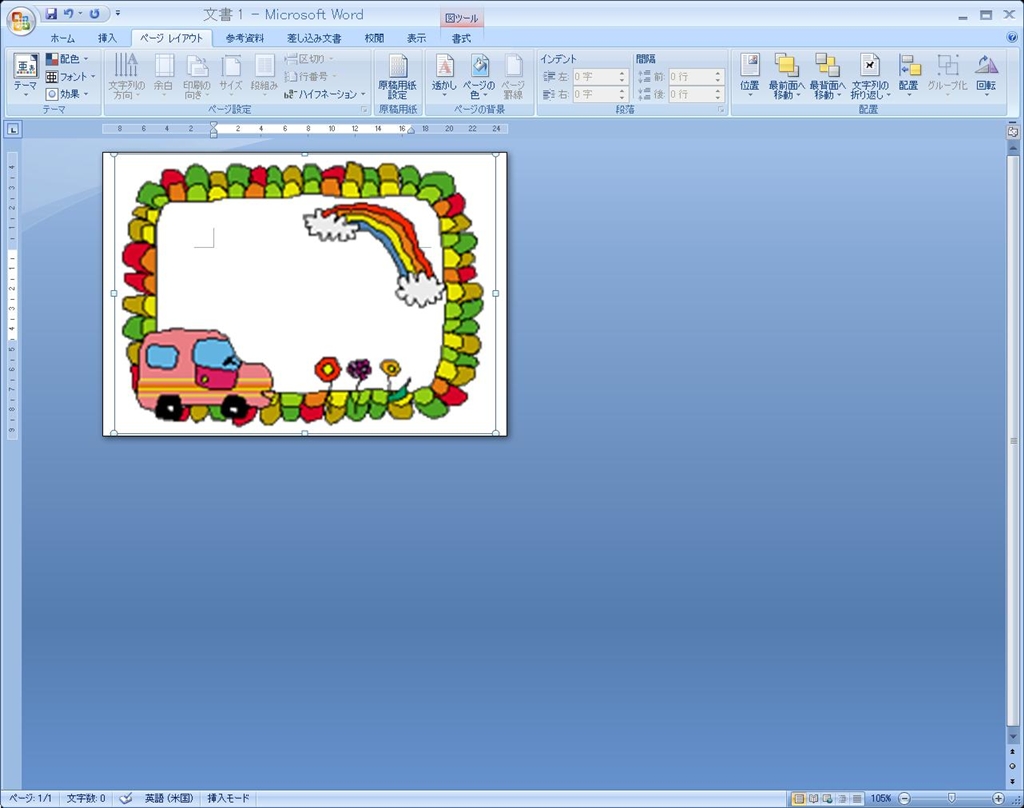Switch to the 校閲 tab

pyautogui.click(x=374, y=39)
